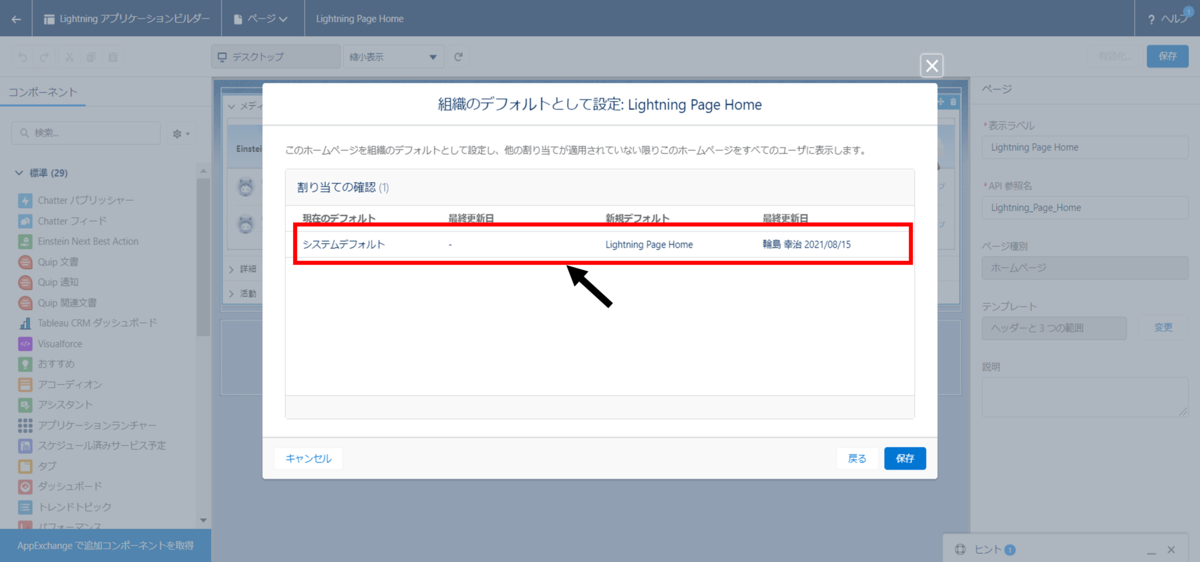This screenshot has width=1200, height=562.
Task: Select the Chatter フィード component icon
Action: tap(25, 221)
